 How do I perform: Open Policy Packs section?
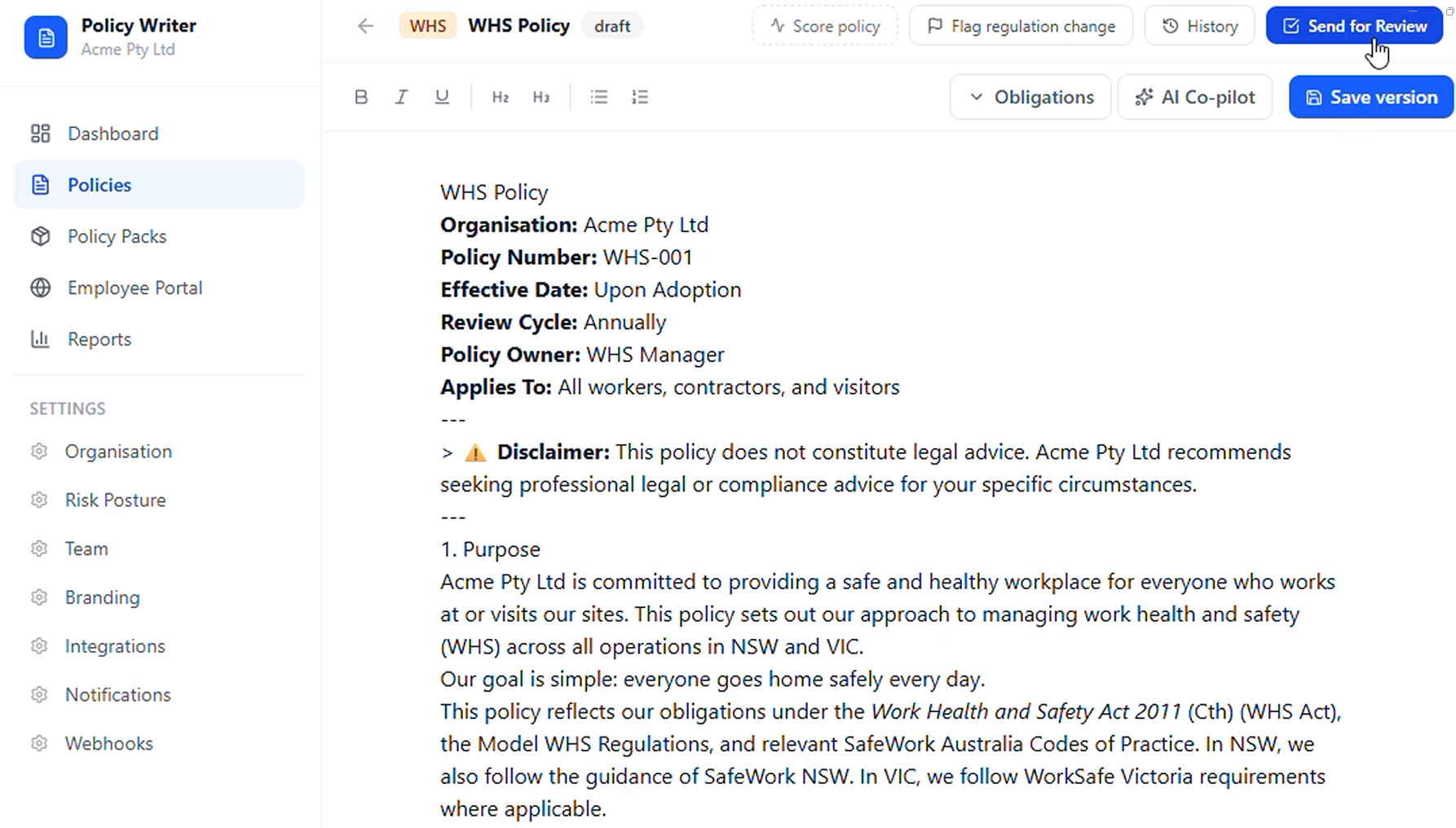click(x=159, y=236)
